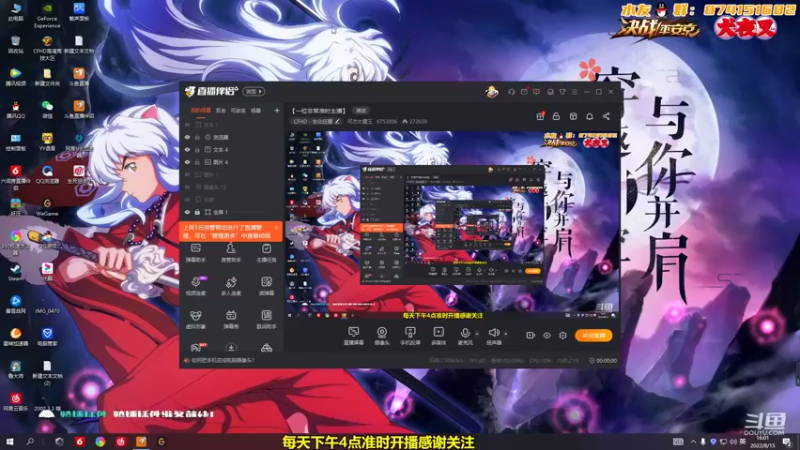Image resolution: width=800 pixels, height=450 pixels.
Task: Toggle the lock on 图片 4 source
Action: (197, 162)
